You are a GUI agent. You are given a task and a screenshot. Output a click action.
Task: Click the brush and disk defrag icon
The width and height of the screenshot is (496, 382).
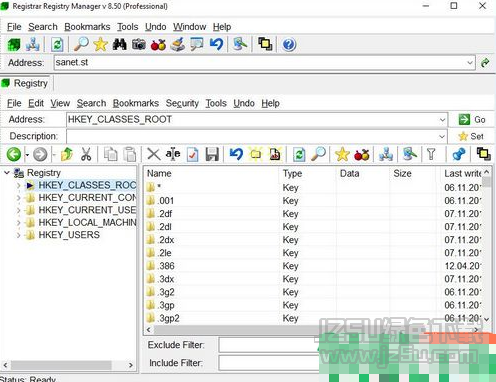point(177,44)
